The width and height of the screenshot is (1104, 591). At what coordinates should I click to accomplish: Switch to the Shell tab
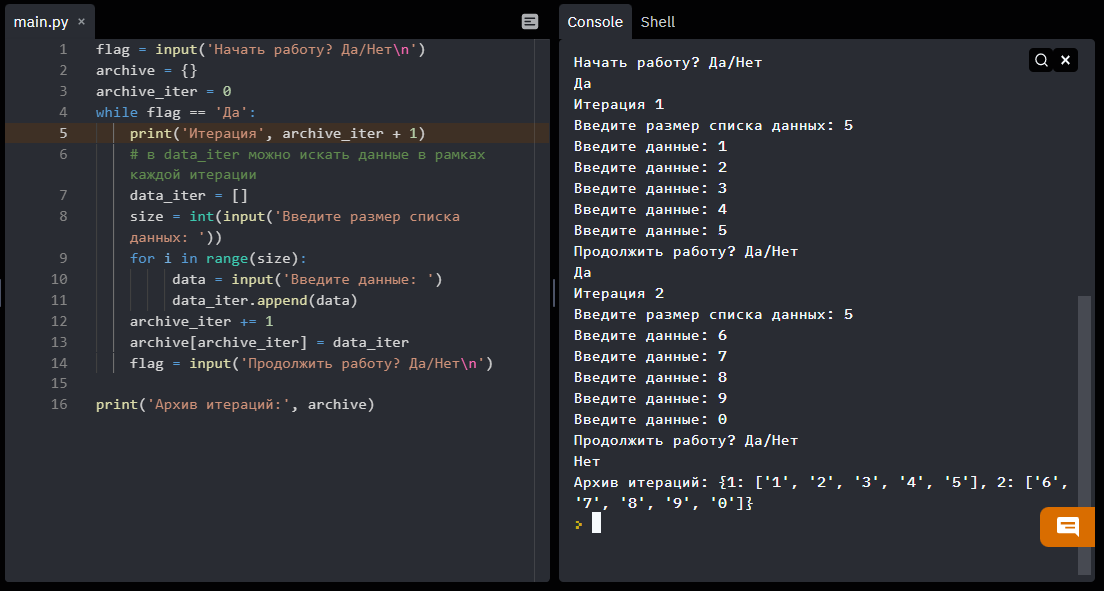click(x=658, y=22)
